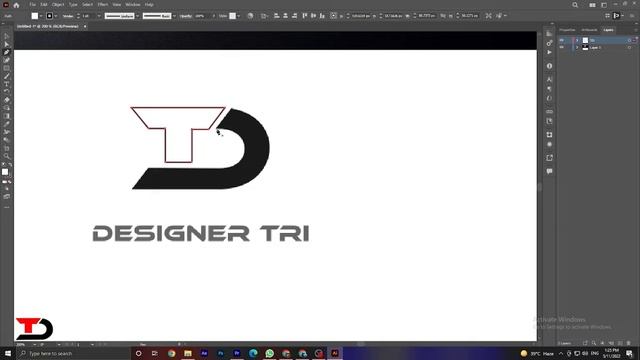
Task: Open the Arrange Documents icon
Action: coord(592,5)
